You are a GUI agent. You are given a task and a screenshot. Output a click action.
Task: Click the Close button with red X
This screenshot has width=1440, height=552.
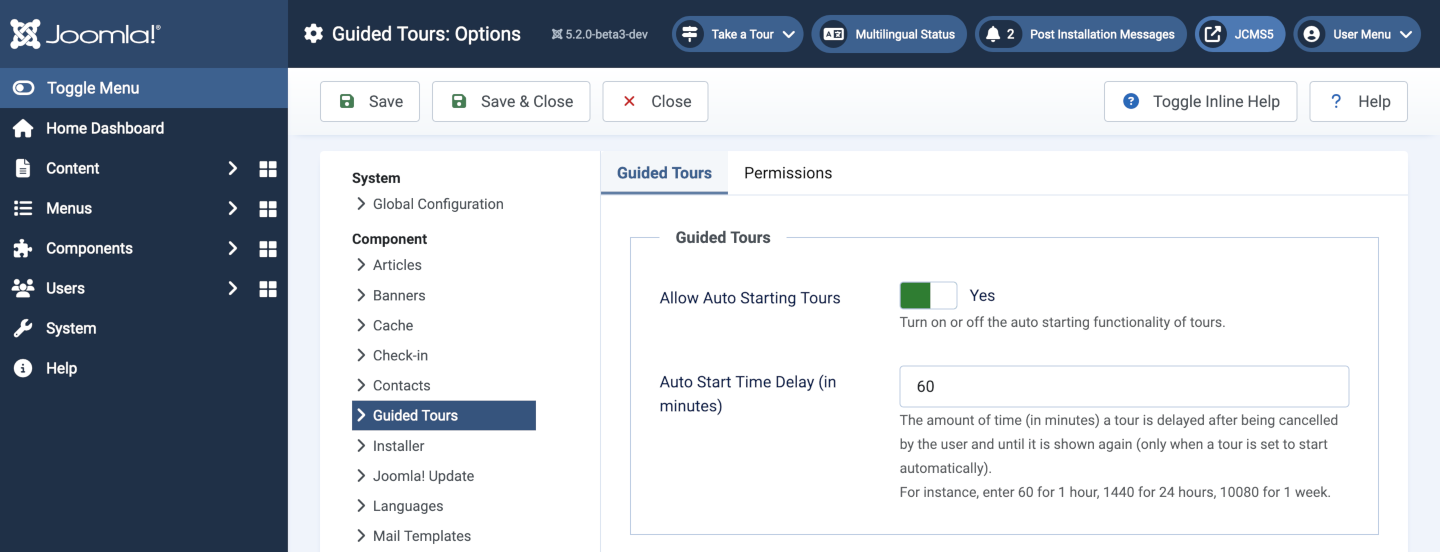coord(655,101)
